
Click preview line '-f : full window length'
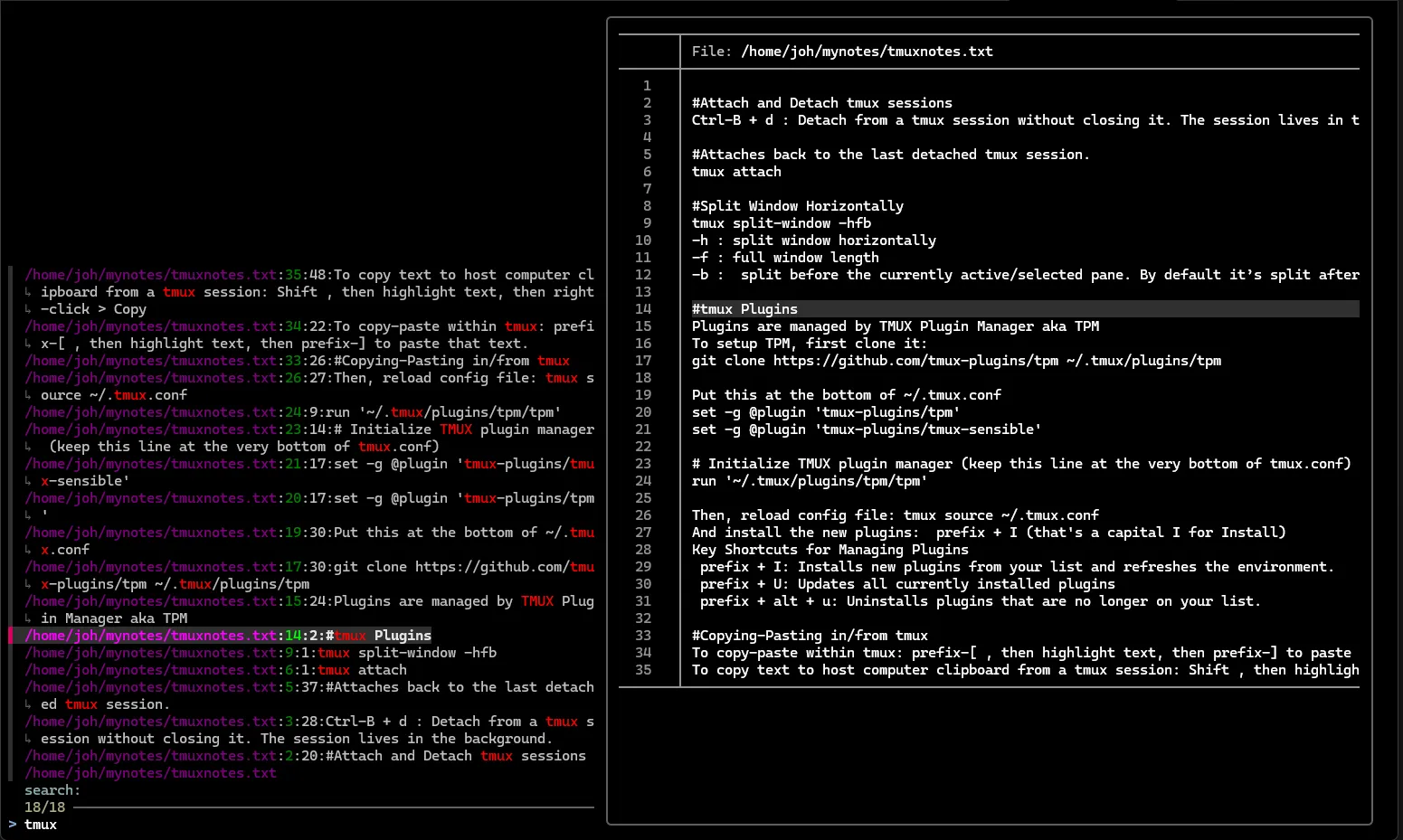(785, 258)
